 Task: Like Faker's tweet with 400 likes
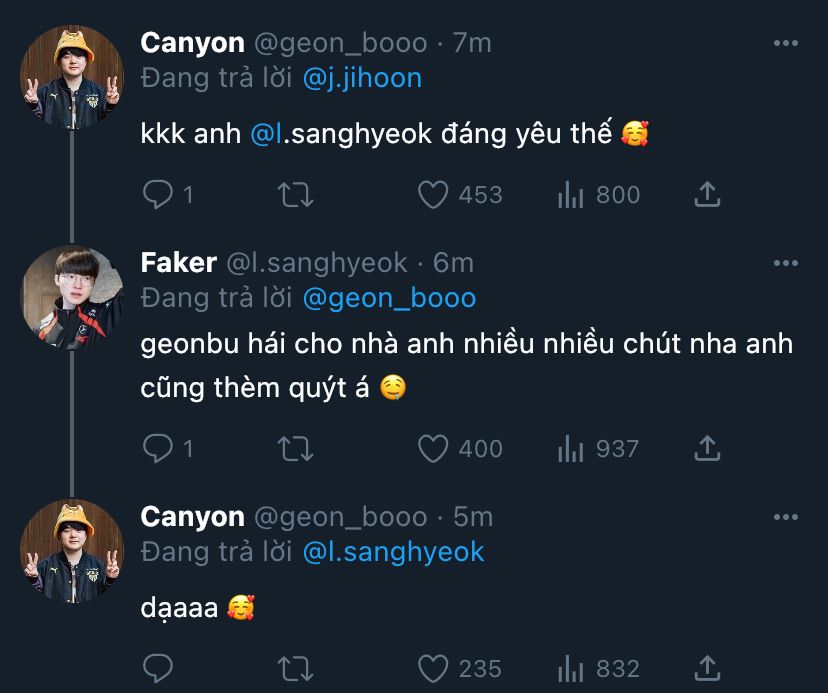(432, 449)
